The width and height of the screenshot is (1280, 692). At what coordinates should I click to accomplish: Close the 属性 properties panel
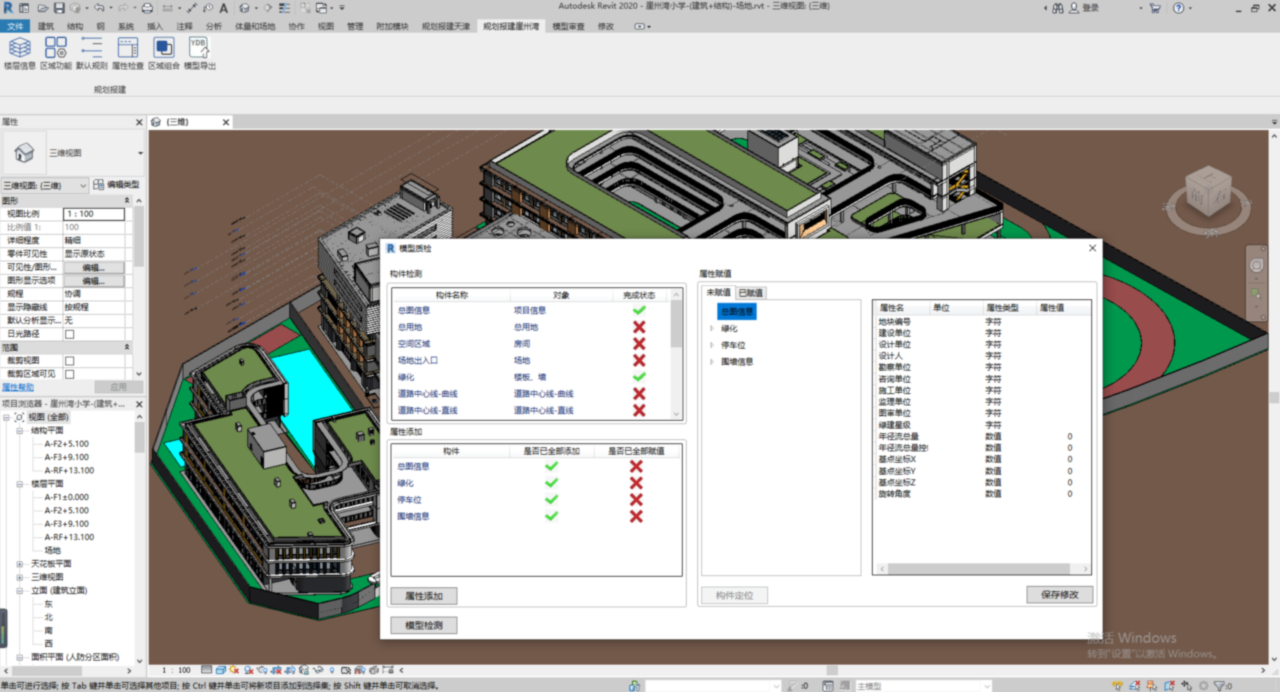(139, 121)
